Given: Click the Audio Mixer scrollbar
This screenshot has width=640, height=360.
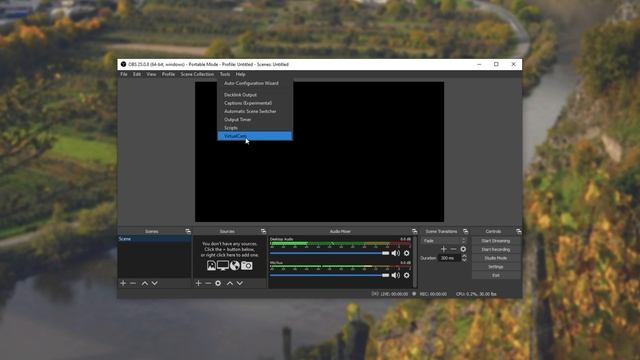Looking at the screenshot, I should click(415, 261).
